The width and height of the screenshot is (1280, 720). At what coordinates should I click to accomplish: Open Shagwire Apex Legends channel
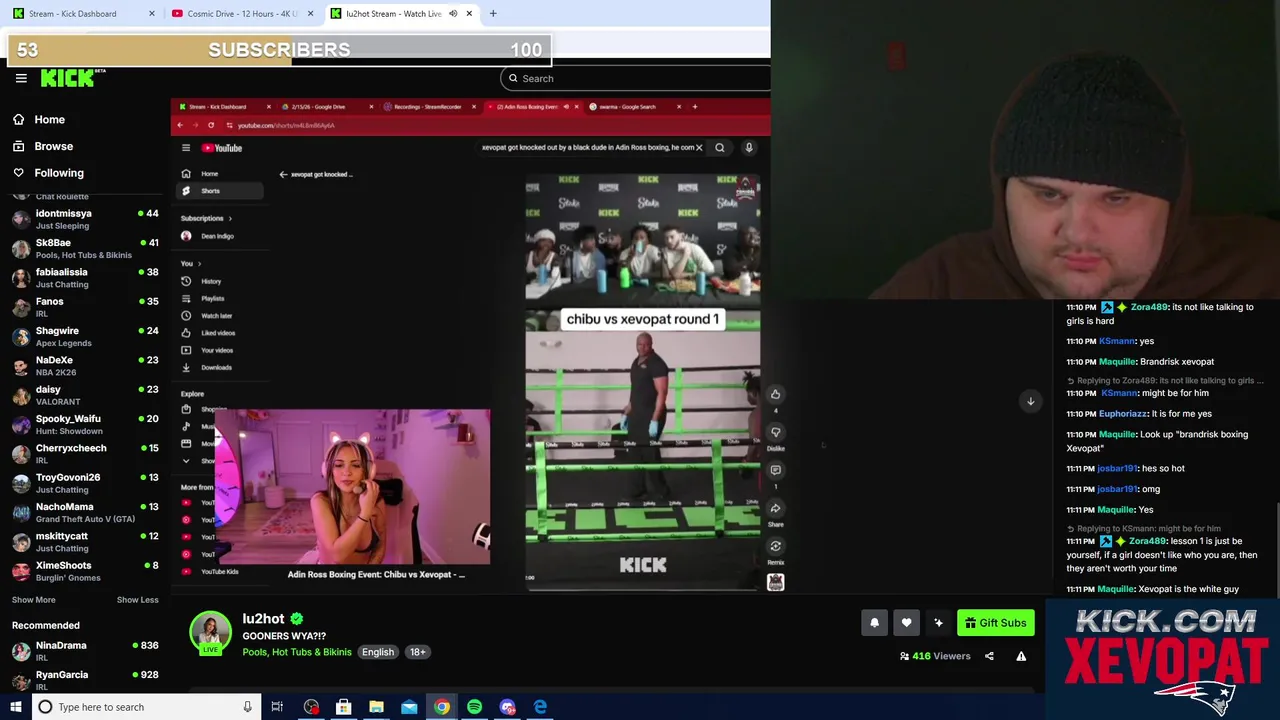[85, 336]
